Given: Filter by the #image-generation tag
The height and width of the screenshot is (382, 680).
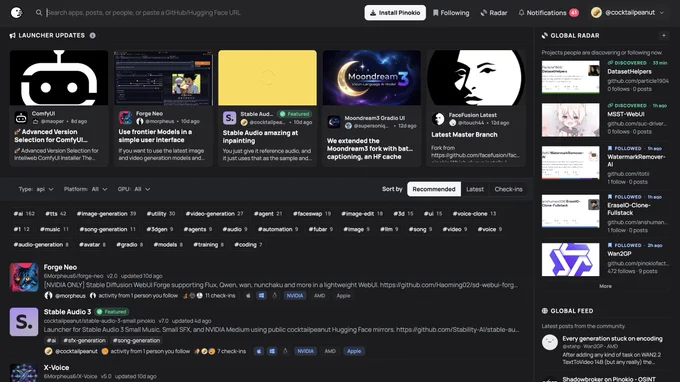Looking at the screenshot, I should pos(106,214).
